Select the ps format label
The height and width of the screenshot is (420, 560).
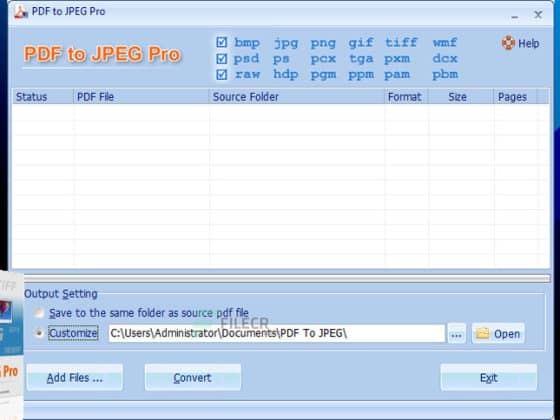click(x=281, y=59)
